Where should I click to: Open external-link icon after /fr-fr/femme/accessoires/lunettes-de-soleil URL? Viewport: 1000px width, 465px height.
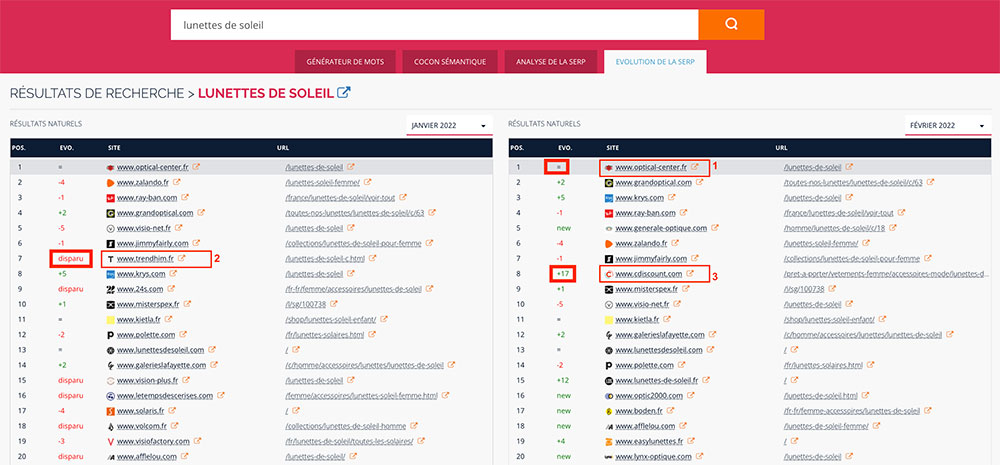pyautogui.click(x=429, y=289)
